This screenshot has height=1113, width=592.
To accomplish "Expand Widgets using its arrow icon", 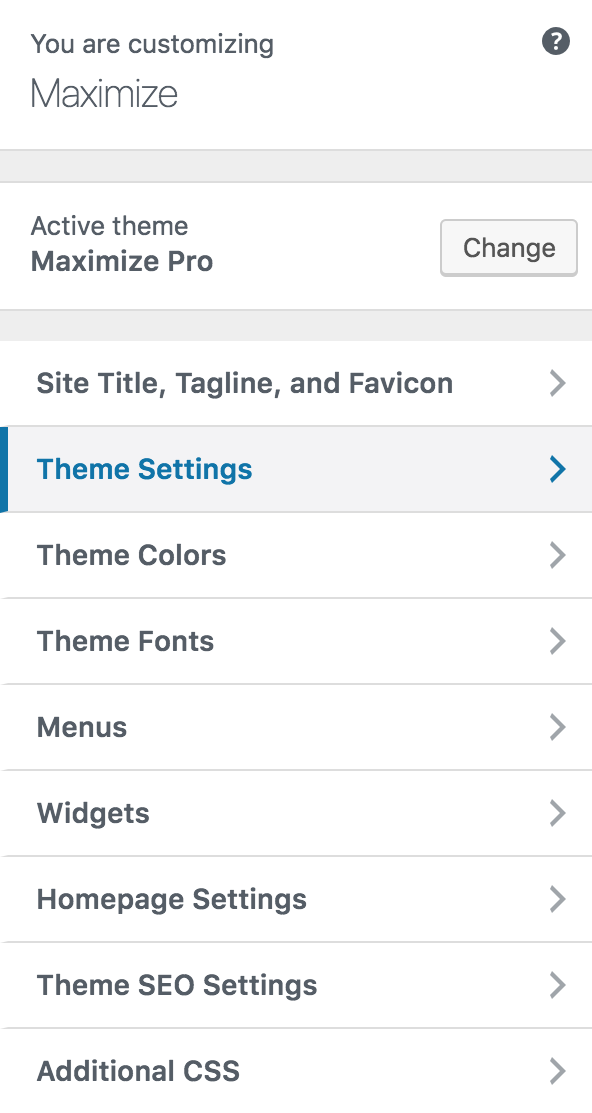I will coord(558,813).
